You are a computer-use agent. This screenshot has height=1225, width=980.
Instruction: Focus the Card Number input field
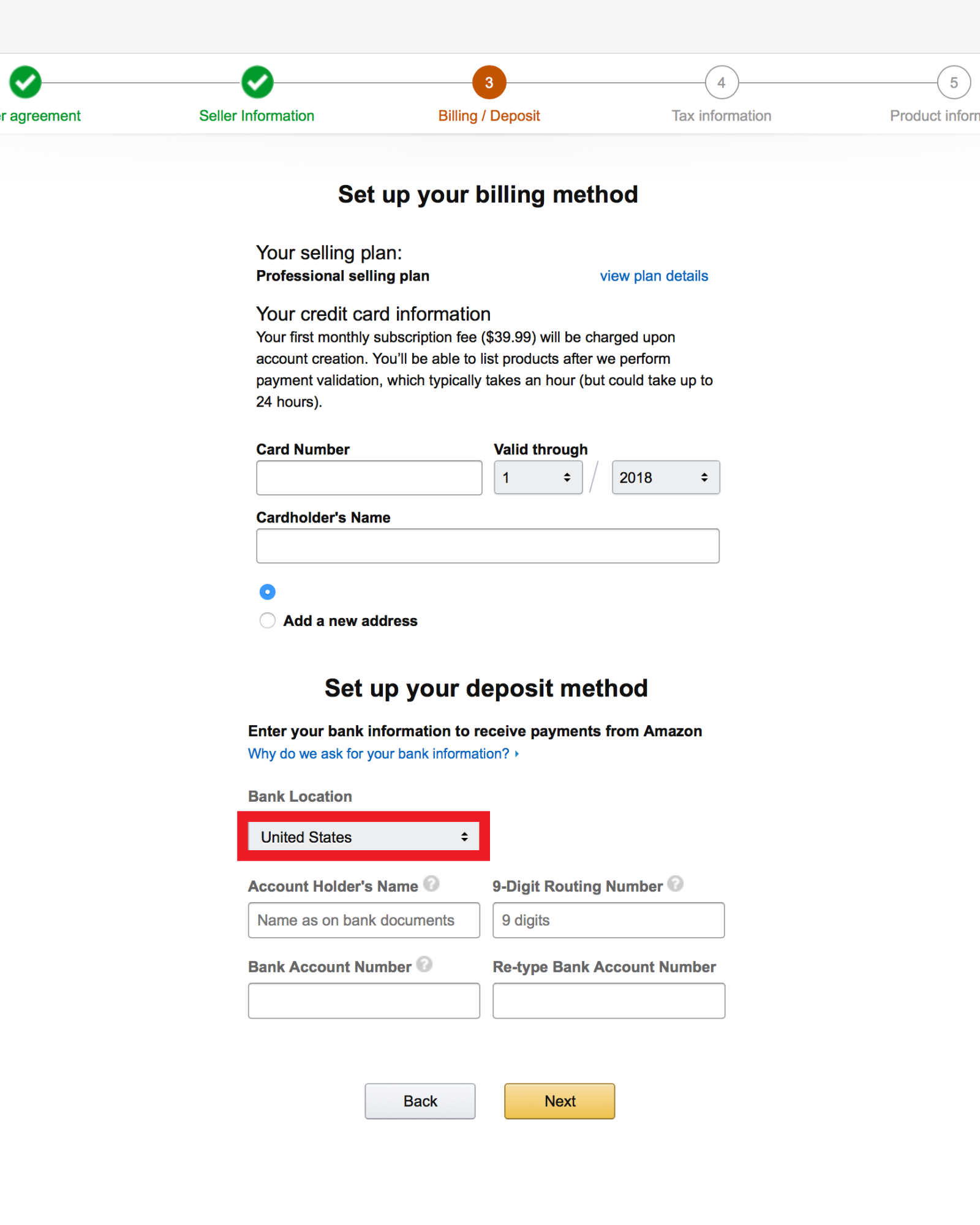click(369, 478)
